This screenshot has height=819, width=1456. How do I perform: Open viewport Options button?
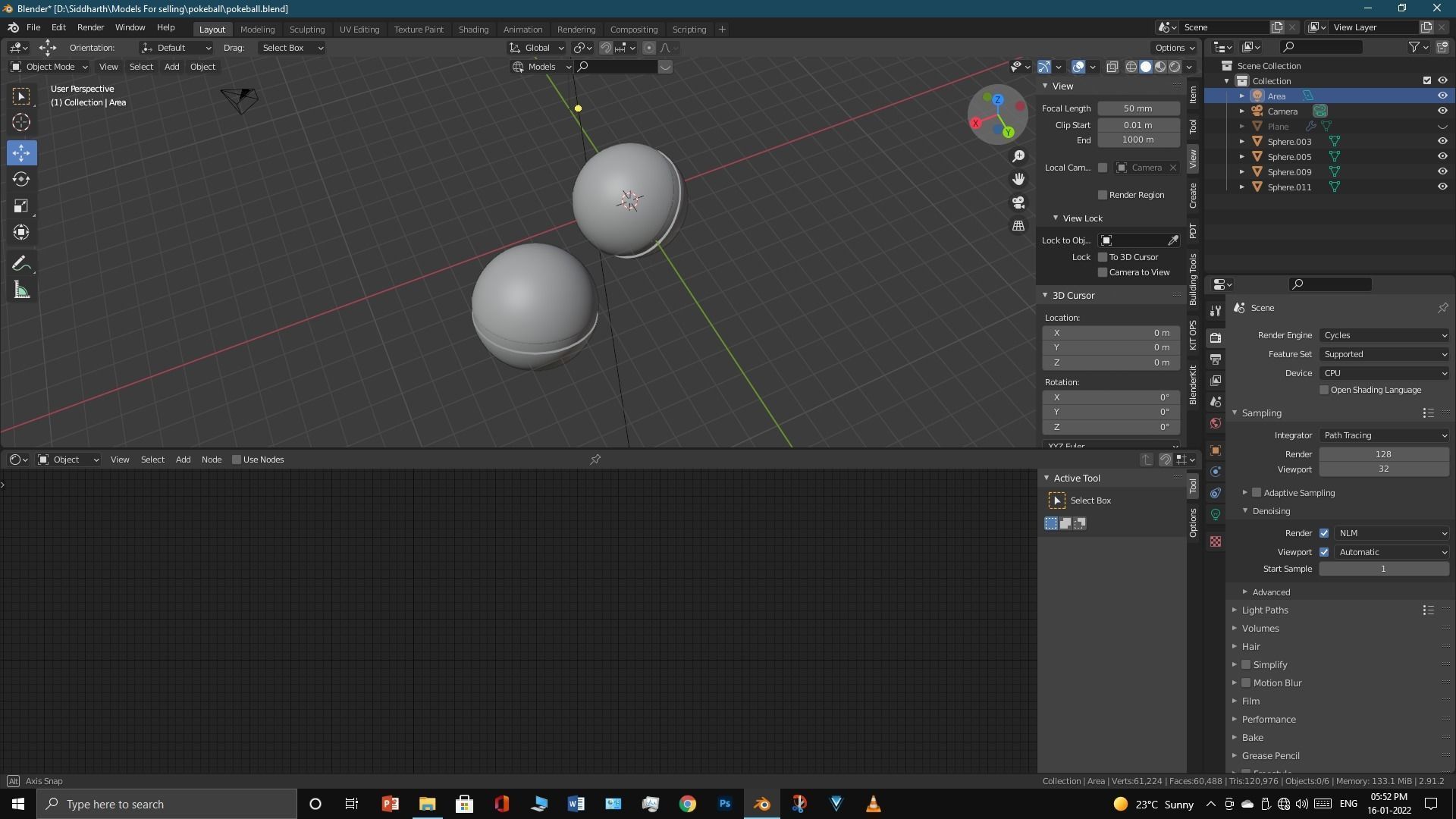point(1175,48)
